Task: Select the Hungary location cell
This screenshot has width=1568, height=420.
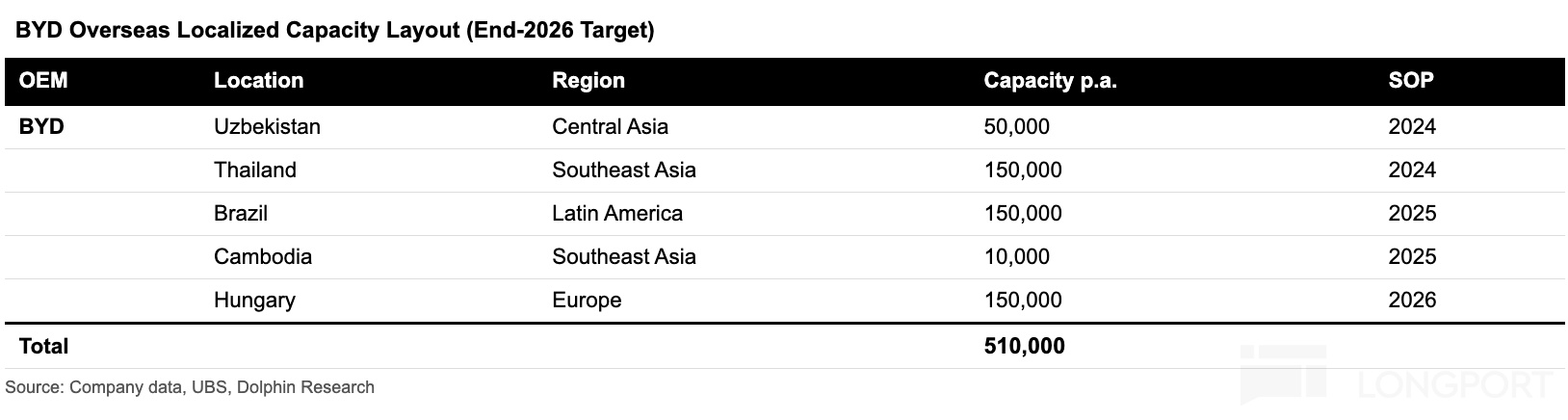Action: (254, 301)
